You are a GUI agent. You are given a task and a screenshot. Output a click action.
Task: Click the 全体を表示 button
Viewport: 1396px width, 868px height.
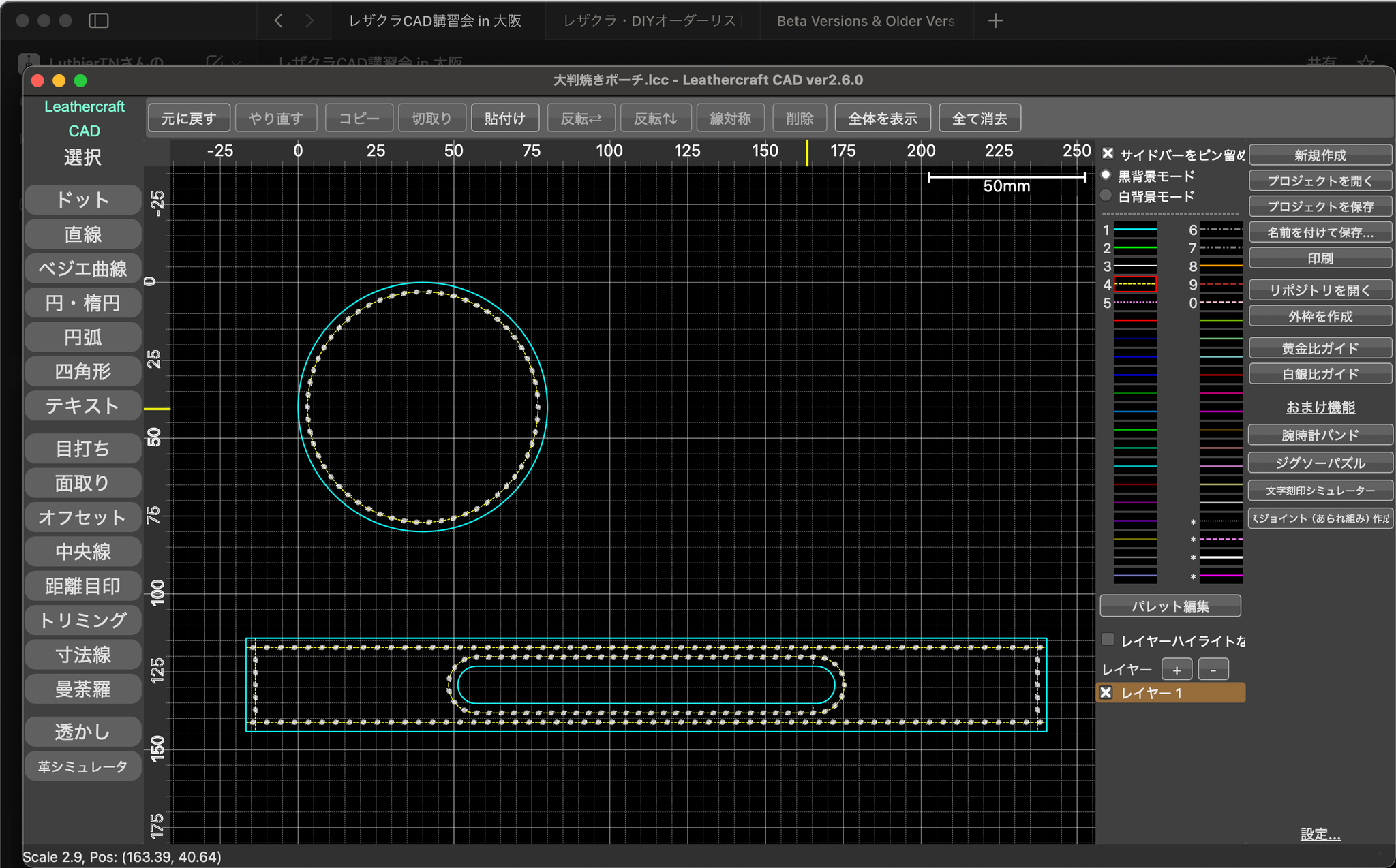(882, 119)
